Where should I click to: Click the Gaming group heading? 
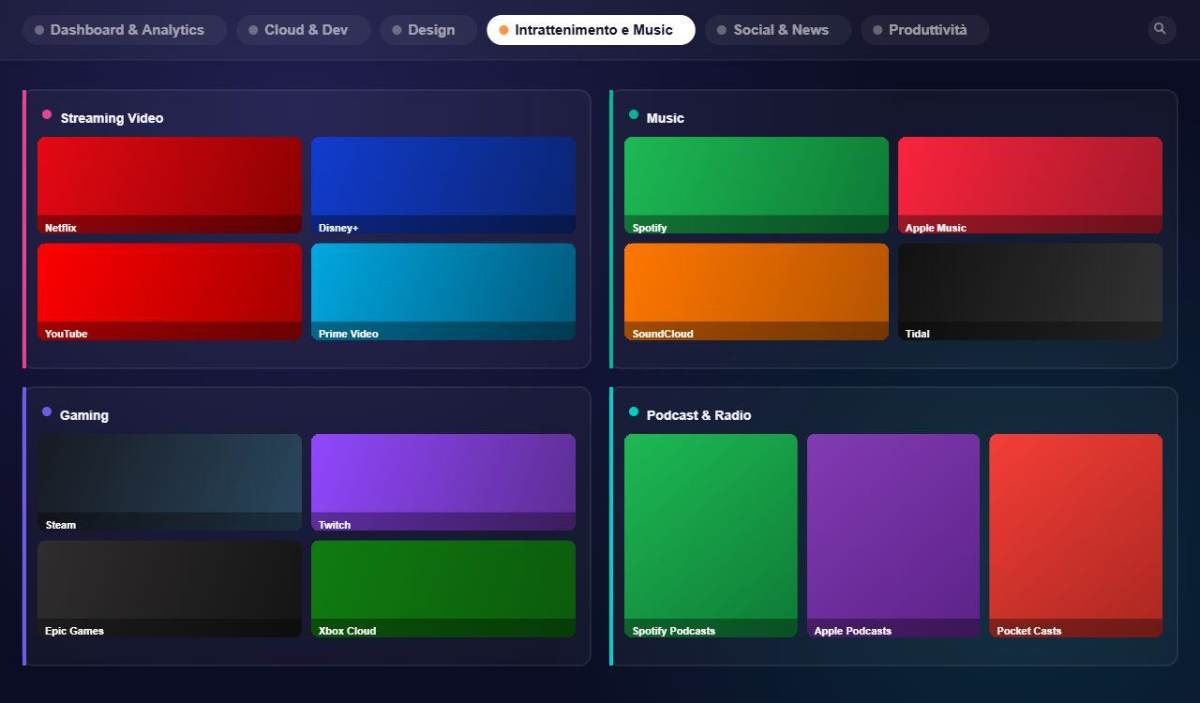tap(84, 415)
